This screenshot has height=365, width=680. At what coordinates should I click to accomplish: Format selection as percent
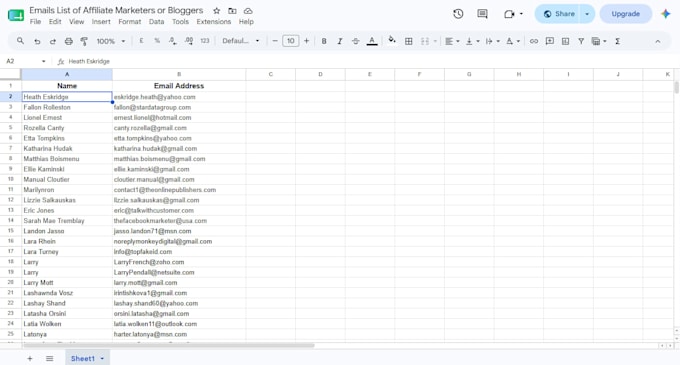point(157,41)
